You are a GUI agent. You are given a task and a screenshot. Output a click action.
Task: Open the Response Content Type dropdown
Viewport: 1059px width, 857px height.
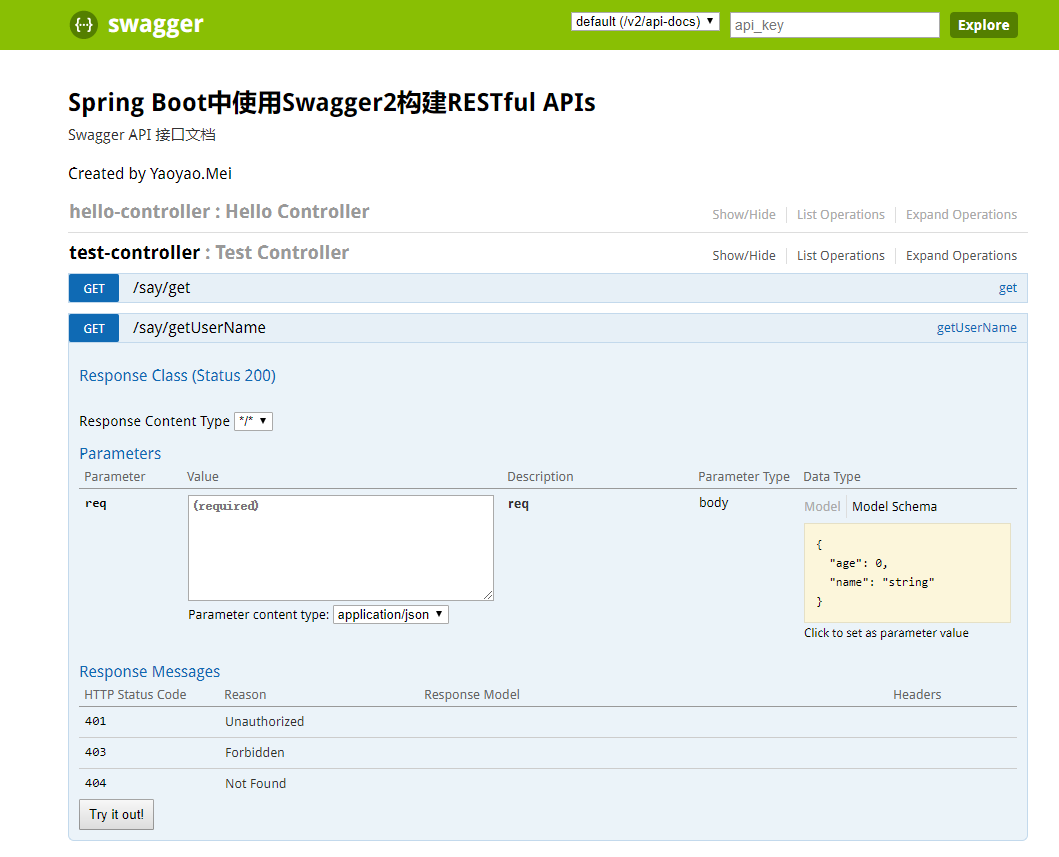click(x=253, y=421)
